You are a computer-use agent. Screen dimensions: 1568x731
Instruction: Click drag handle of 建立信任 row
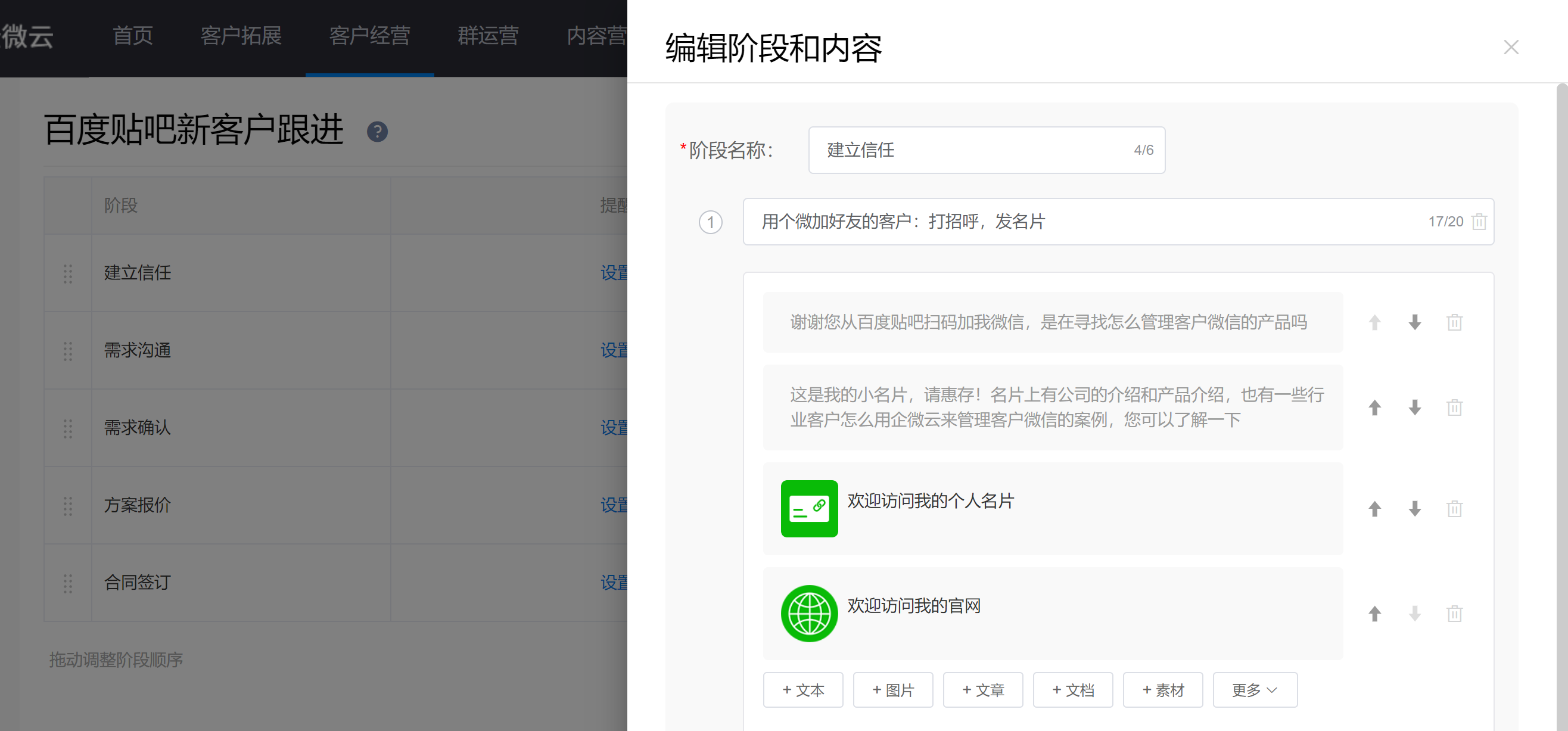[67, 273]
